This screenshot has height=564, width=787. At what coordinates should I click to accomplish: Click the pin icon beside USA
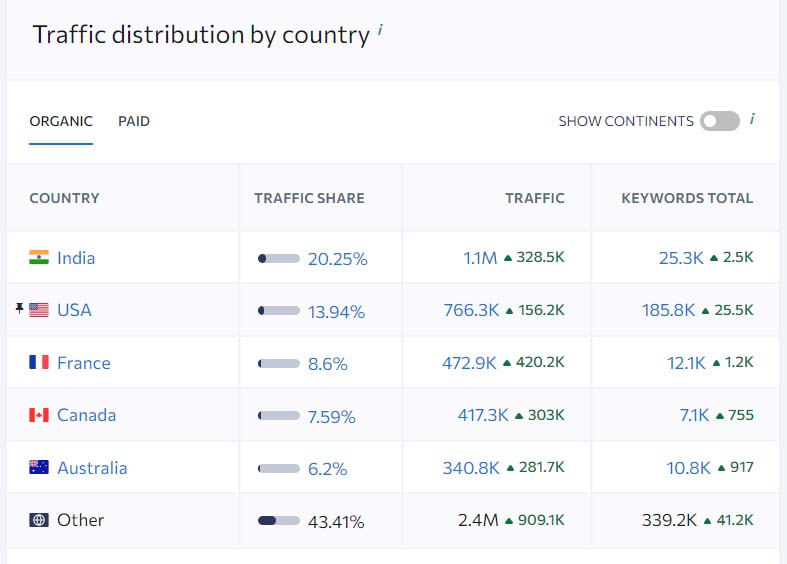19,308
